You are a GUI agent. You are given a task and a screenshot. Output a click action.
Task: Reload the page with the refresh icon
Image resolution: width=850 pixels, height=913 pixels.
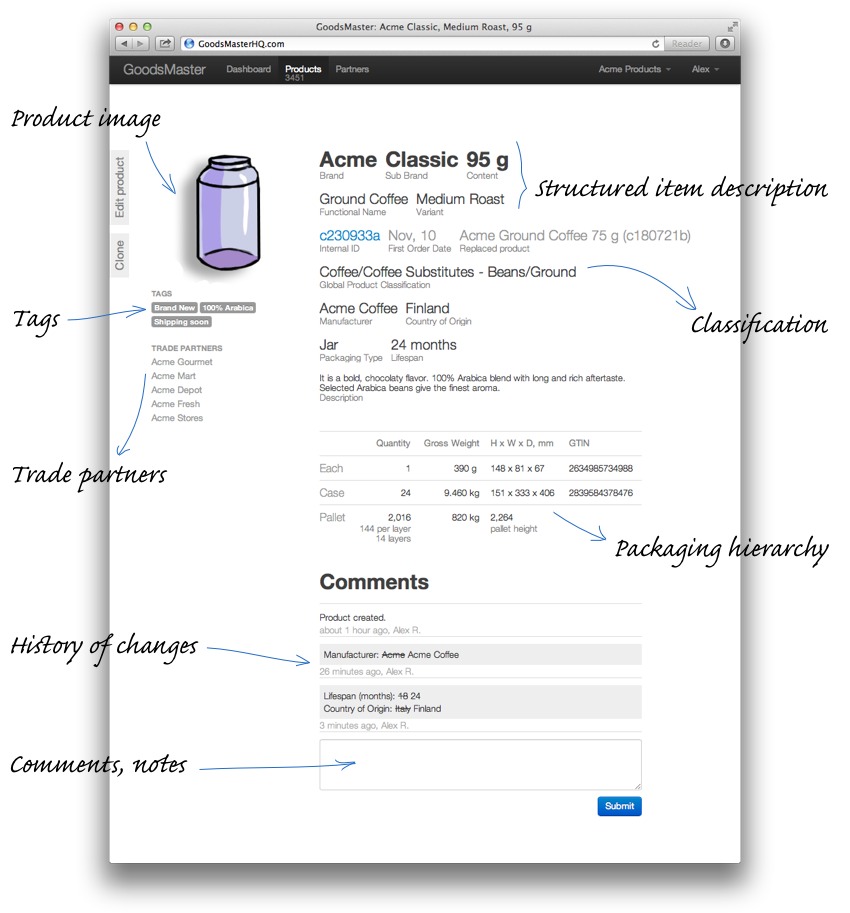tap(656, 44)
